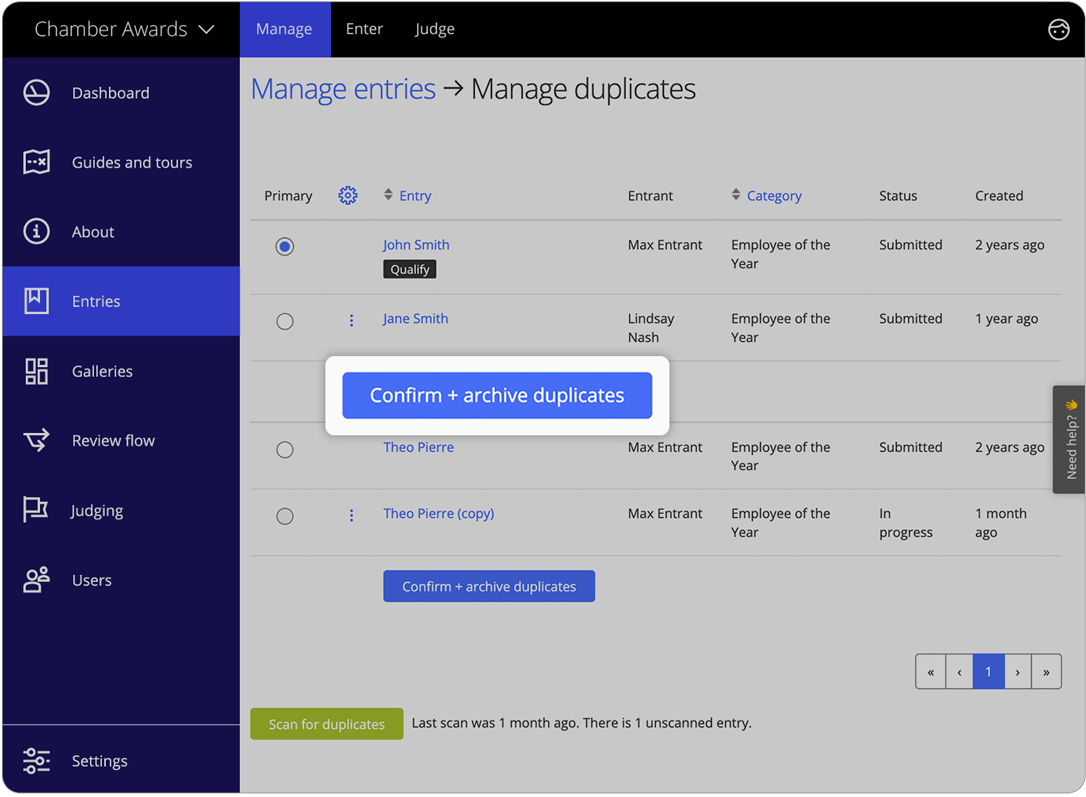This screenshot has width=1086, height=797.
Task: Open the column settings gear icon
Action: (x=348, y=195)
